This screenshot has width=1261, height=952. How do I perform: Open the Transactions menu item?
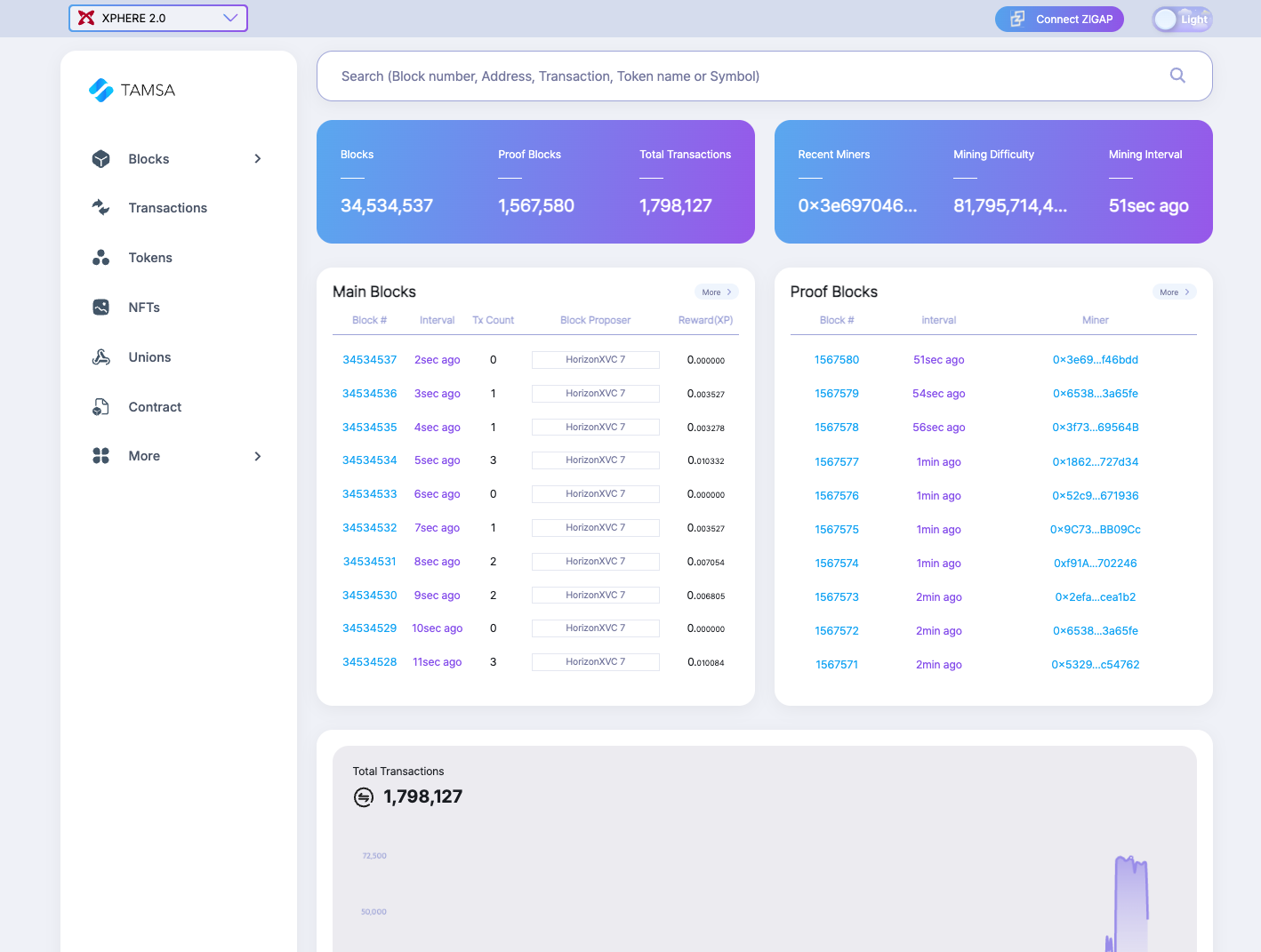coord(167,208)
